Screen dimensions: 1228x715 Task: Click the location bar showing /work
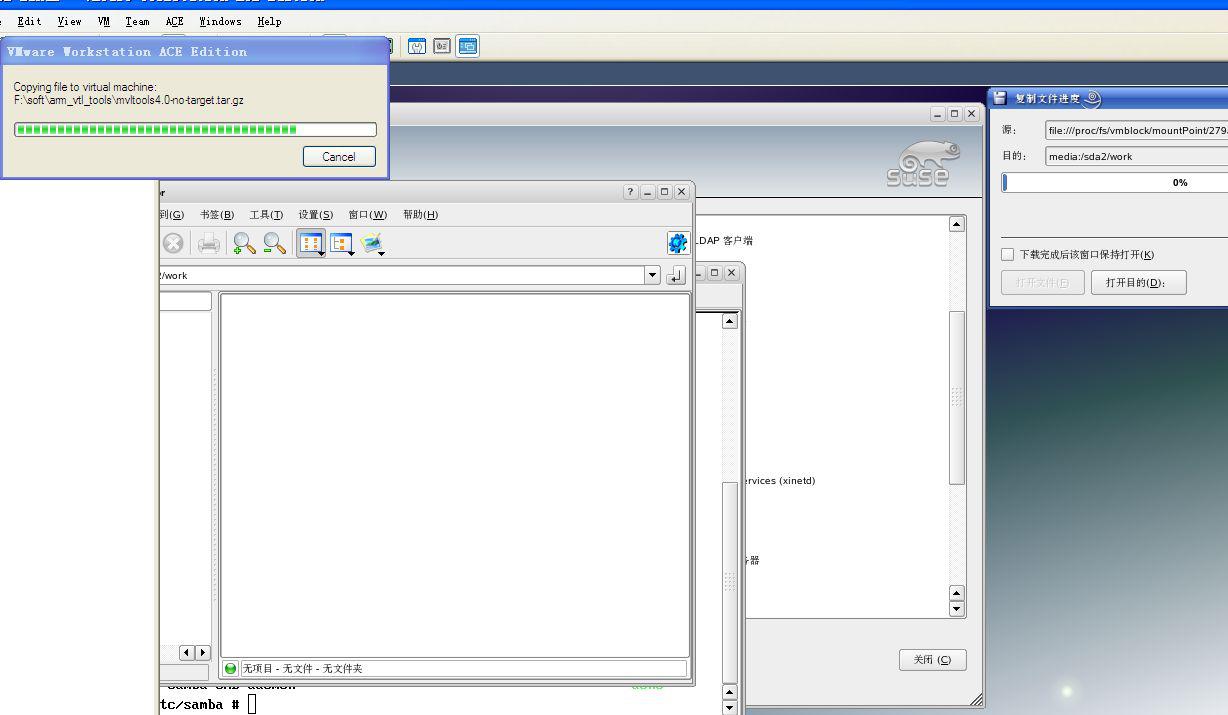(x=402, y=275)
